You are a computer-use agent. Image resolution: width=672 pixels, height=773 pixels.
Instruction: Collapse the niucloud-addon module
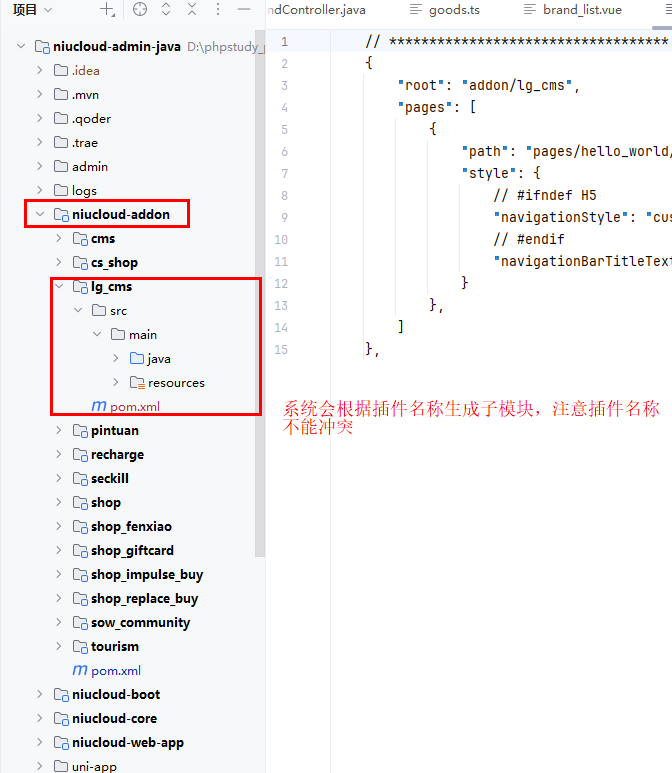click(40, 215)
